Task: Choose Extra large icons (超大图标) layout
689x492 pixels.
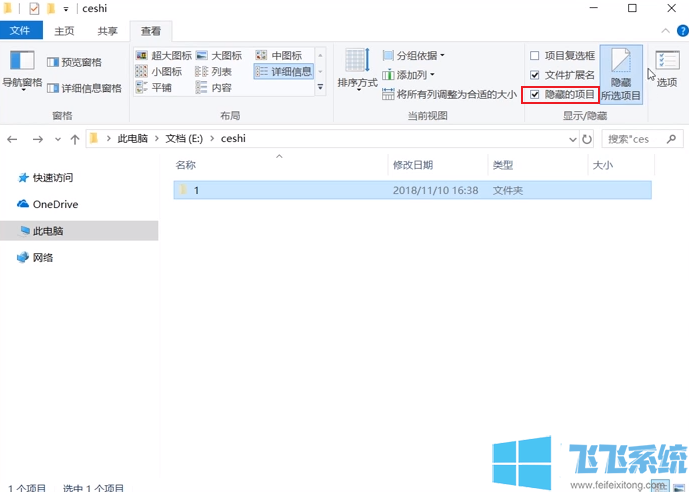Action: (x=163, y=55)
